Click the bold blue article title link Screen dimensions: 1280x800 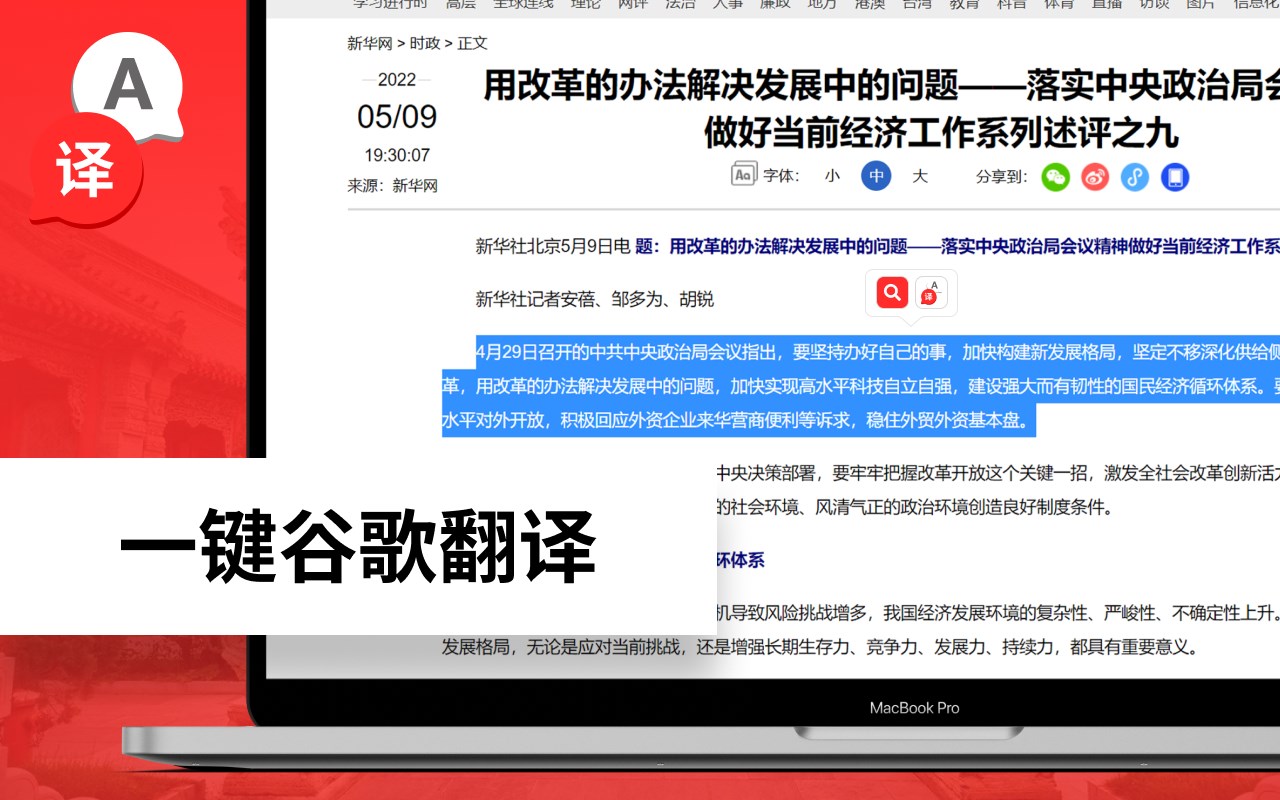957,245
